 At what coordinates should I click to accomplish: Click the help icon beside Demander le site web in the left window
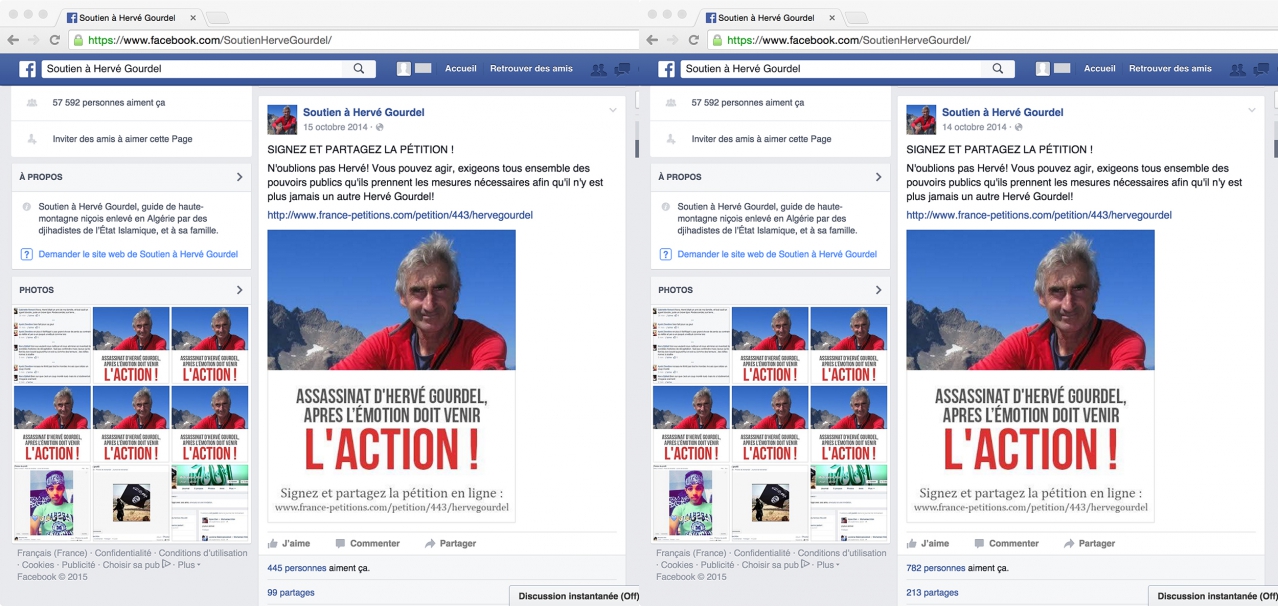point(27,254)
